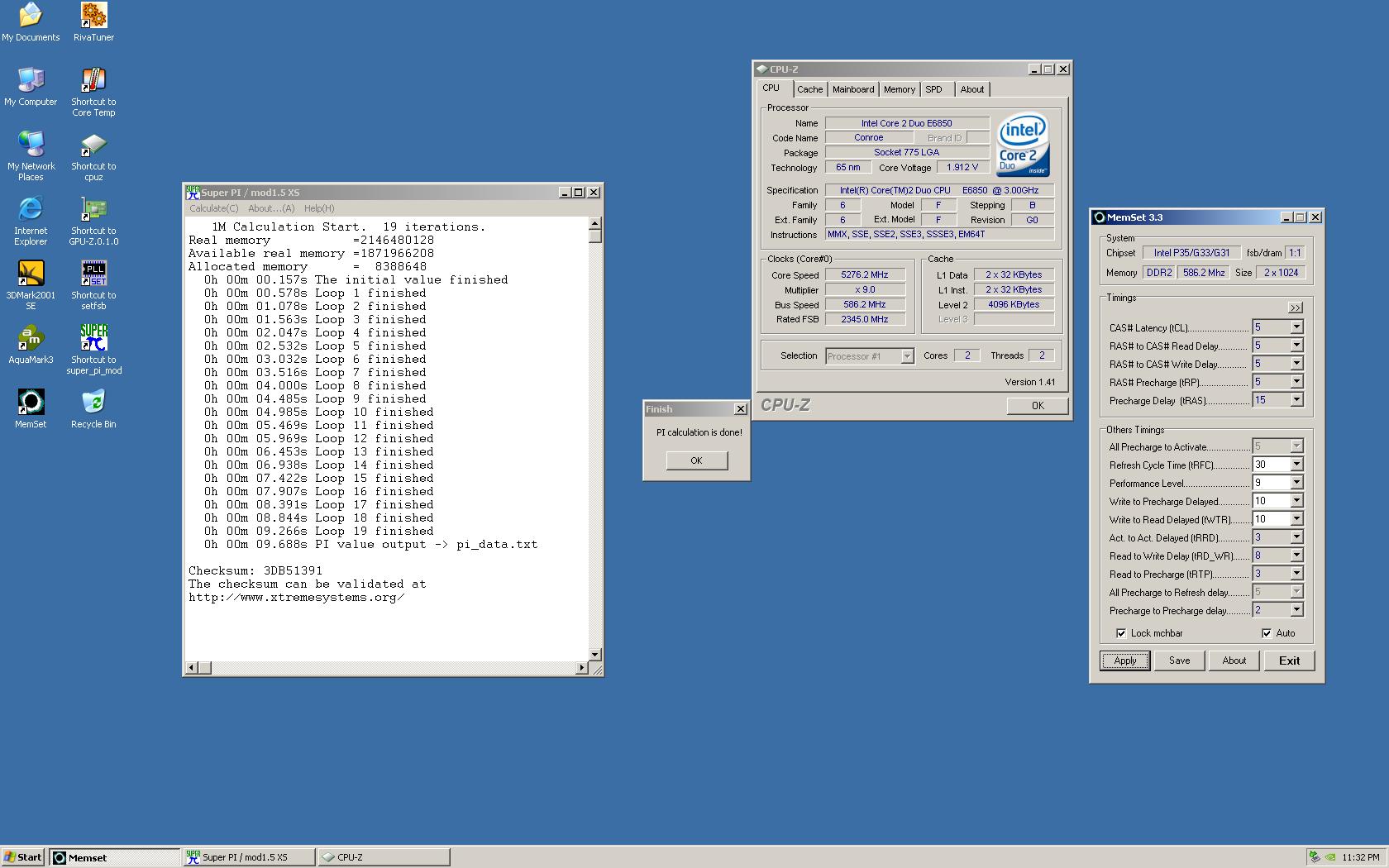Click the Exit button in MemSet
1389x868 pixels.
(1289, 661)
